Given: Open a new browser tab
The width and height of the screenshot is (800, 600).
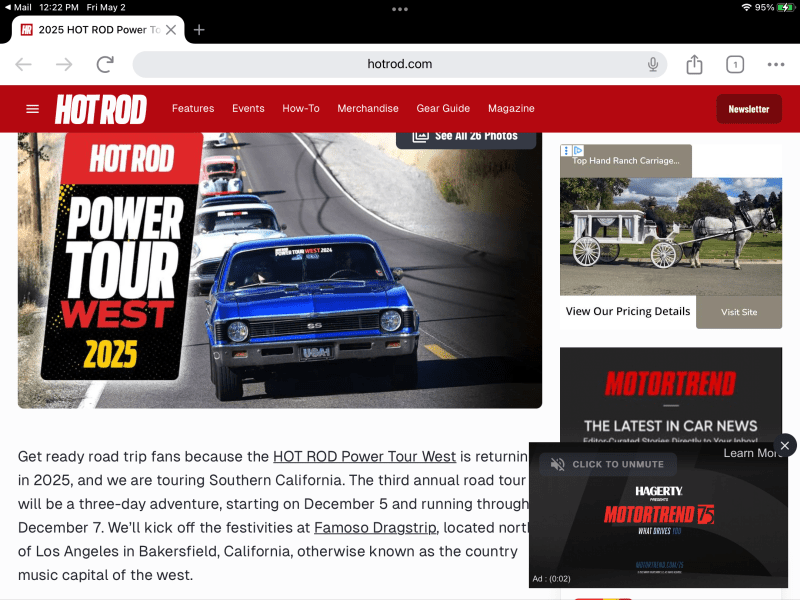Looking at the screenshot, I should click(199, 30).
